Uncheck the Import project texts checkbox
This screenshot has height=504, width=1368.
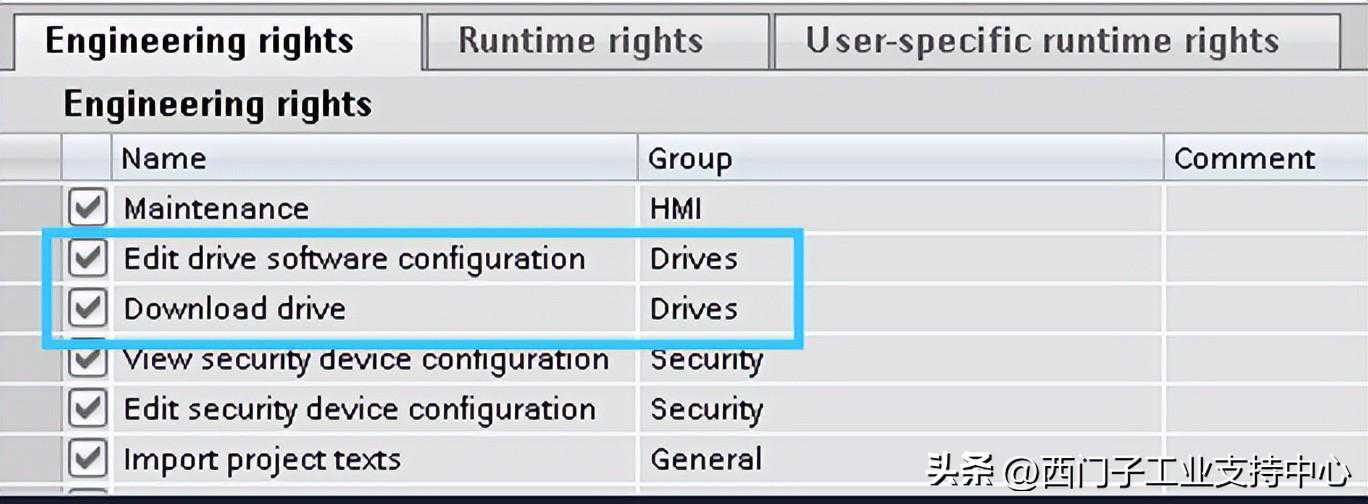(x=89, y=459)
